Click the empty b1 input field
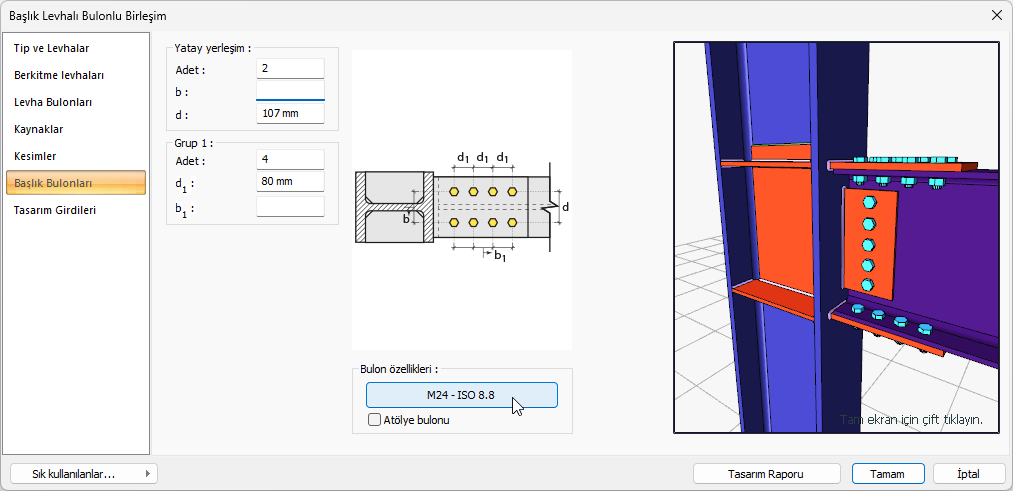Viewport: 1013px width, 491px height. [x=290, y=207]
